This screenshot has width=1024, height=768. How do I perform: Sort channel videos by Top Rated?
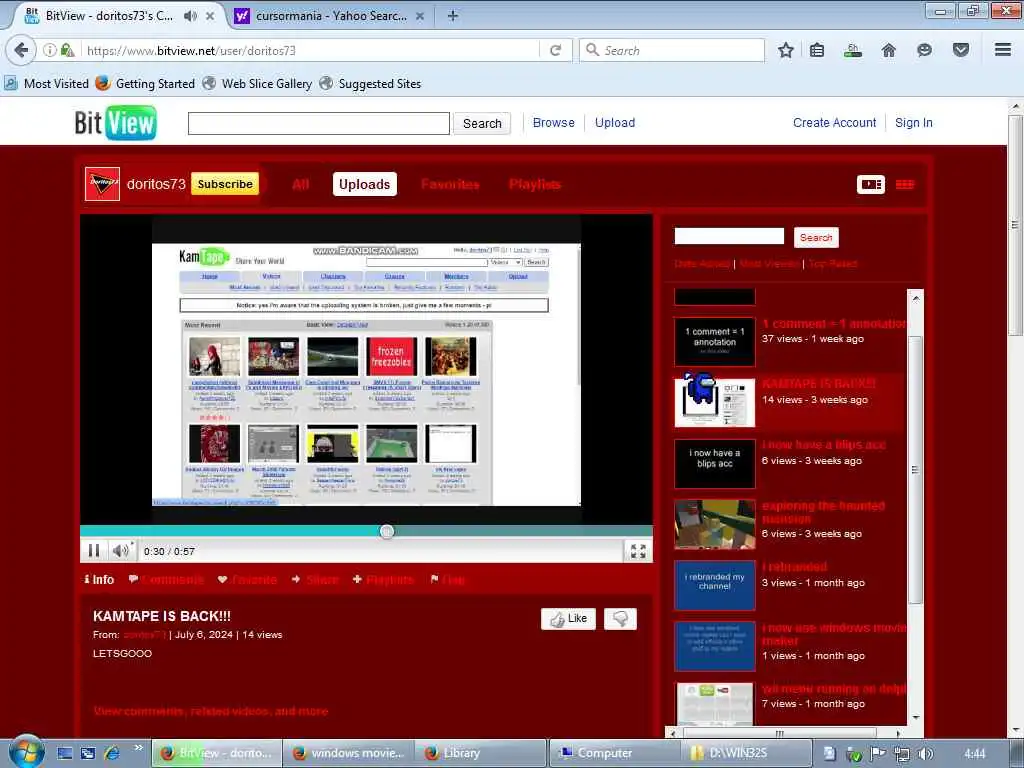[x=833, y=263]
